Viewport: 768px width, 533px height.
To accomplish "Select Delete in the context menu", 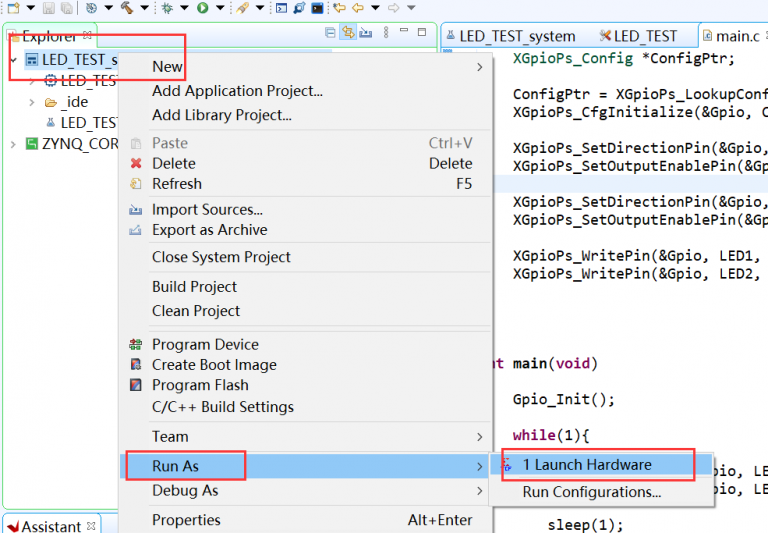I will point(173,163).
